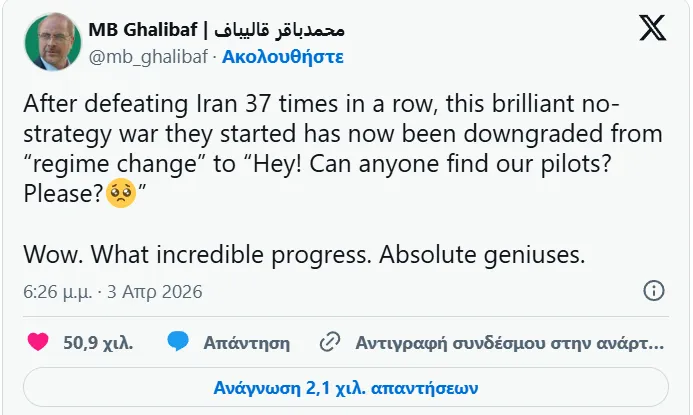Click the Απάντηση reply label
The width and height of the screenshot is (693, 415).
click(246, 343)
